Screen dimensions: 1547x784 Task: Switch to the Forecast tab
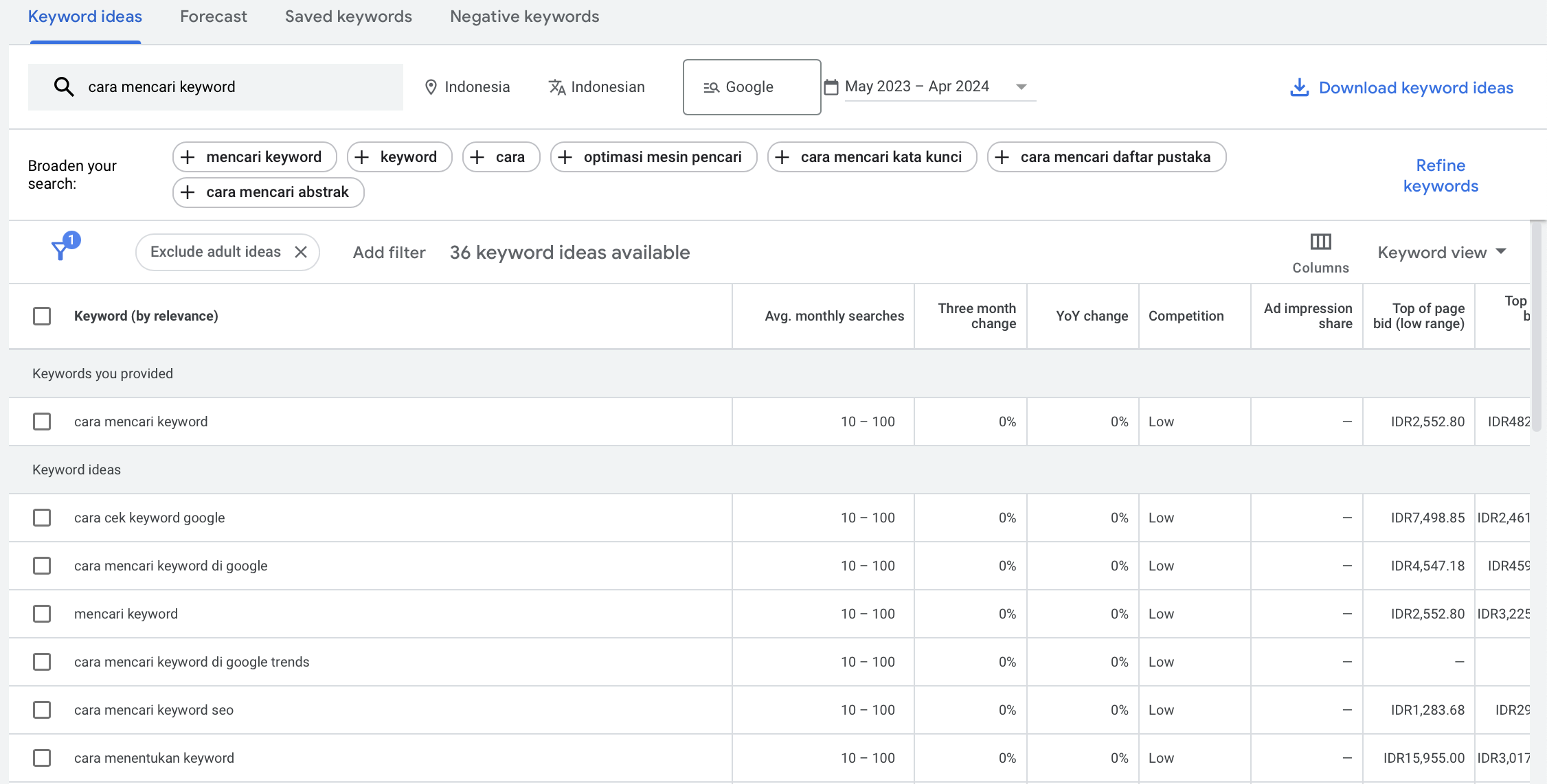213,16
